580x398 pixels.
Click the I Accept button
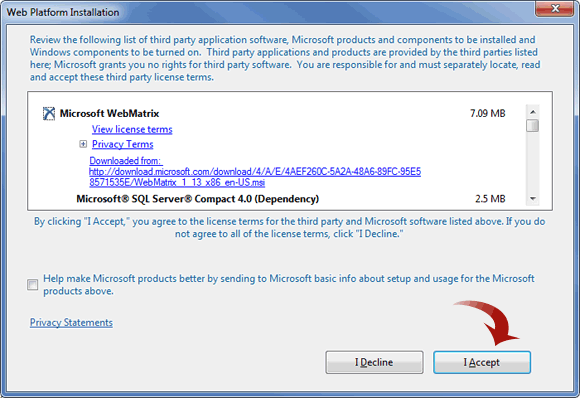pyautogui.click(x=482, y=362)
